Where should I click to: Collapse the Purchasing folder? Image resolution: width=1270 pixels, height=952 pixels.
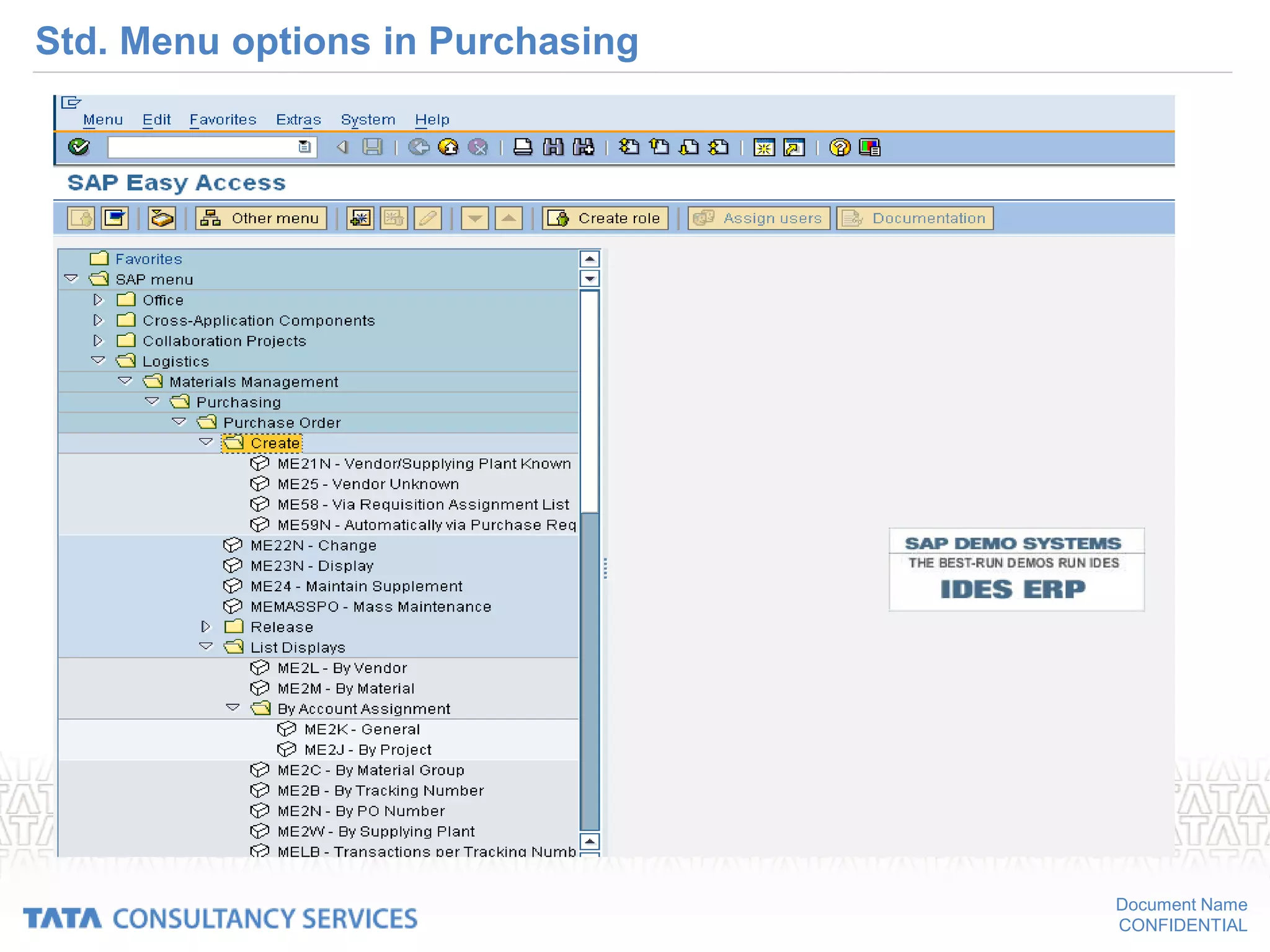[x=152, y=401]
